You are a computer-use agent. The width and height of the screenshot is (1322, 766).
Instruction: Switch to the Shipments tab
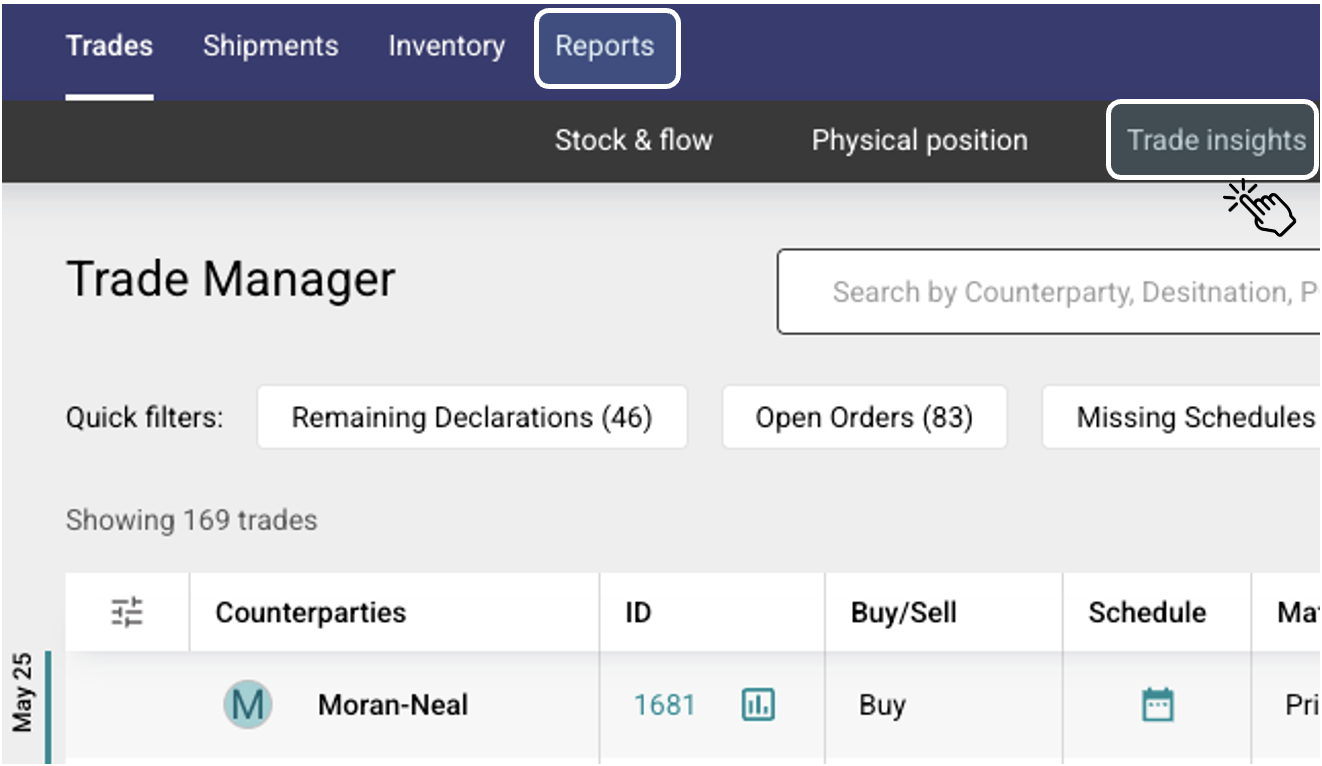tap(269, 45)
